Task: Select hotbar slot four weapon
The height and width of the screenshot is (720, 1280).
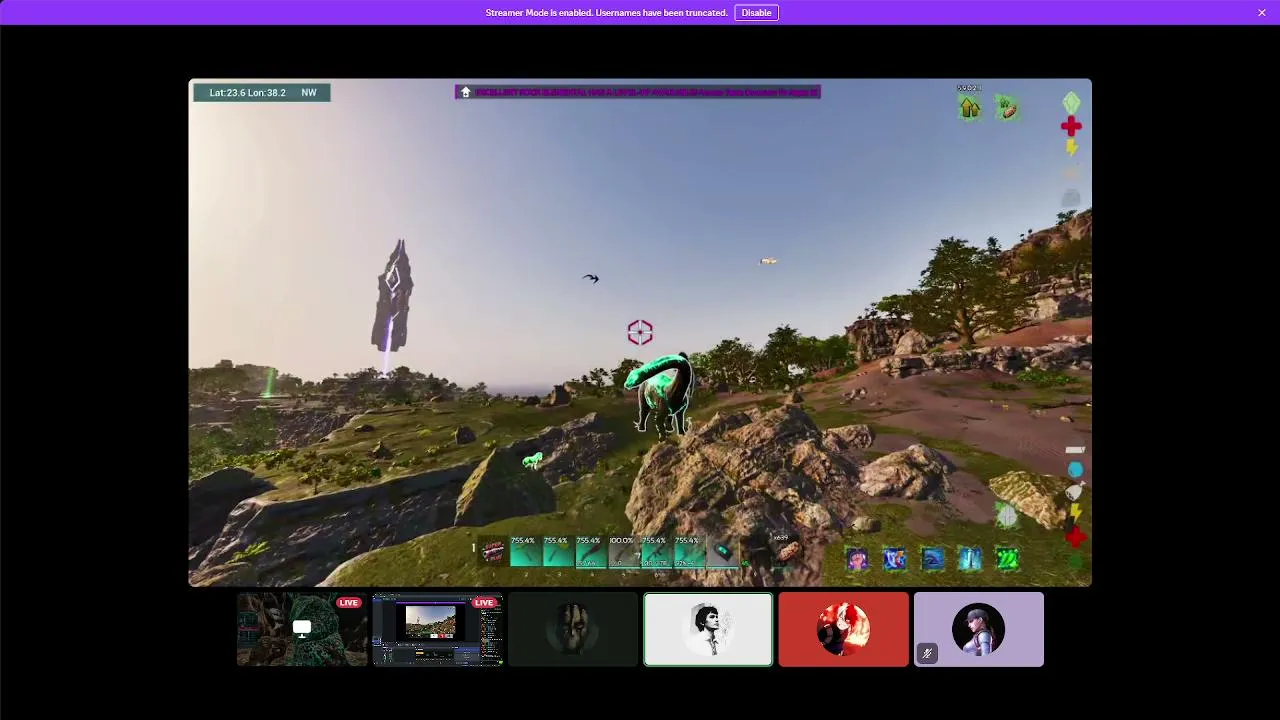Action: [590, 553]
